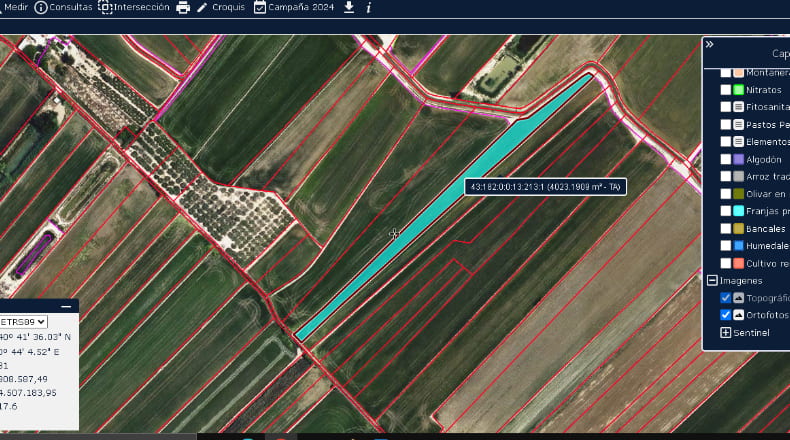This screenshot has width=790, height=440.
Task: Enable the Elementos layer checkbox
Action: pos(726,142)
